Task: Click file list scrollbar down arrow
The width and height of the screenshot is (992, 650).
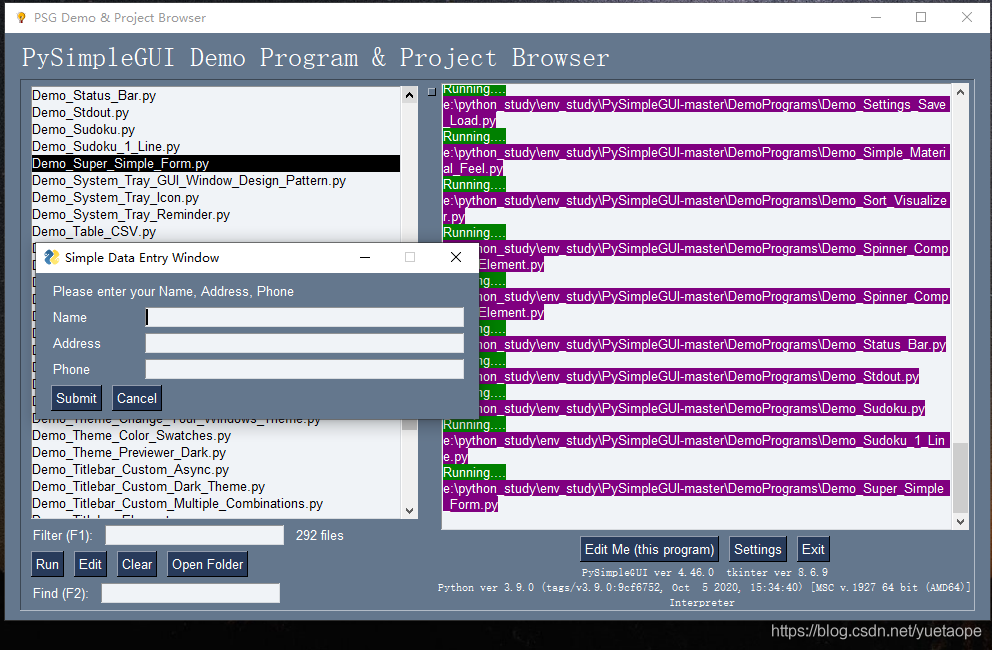Action: tap(409, 511)
